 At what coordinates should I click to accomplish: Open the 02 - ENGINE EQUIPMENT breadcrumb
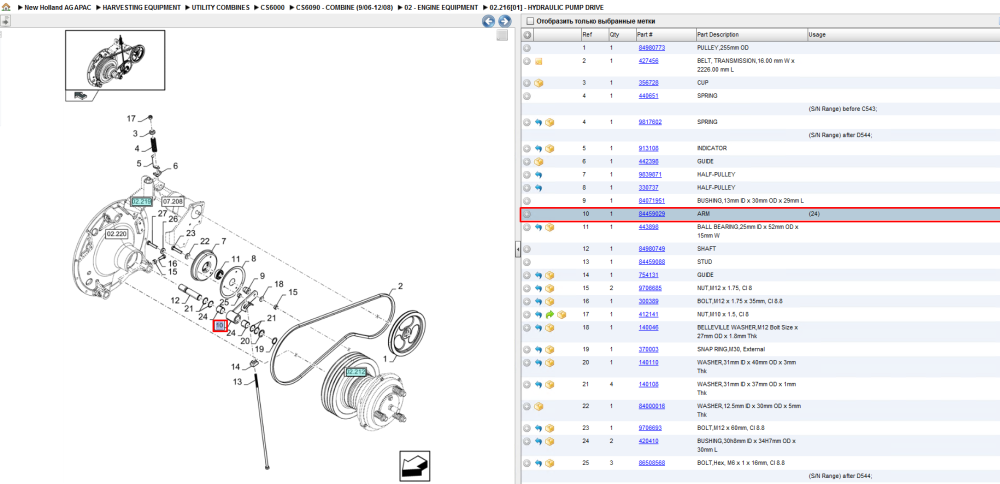tap(441, 7)
